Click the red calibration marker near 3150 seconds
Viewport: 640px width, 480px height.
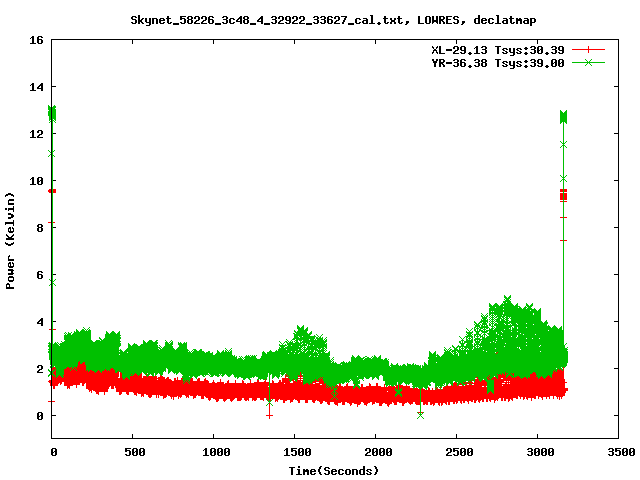[563, 196]
